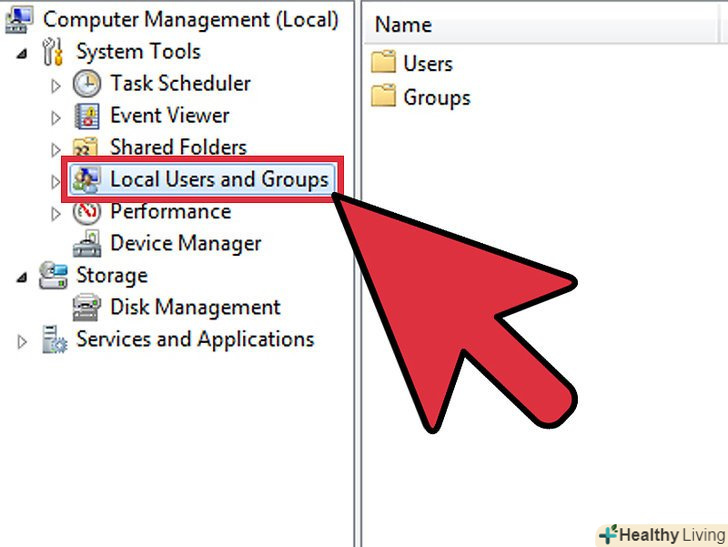Viewport: 728px width, 547px height.
Task: Select the Disk Management label
Action: (195, 307)
